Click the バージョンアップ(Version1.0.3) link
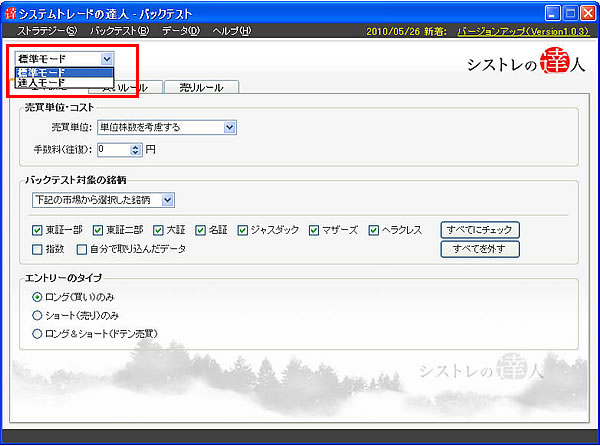600x446 pixels. click(x=523, y=31)
